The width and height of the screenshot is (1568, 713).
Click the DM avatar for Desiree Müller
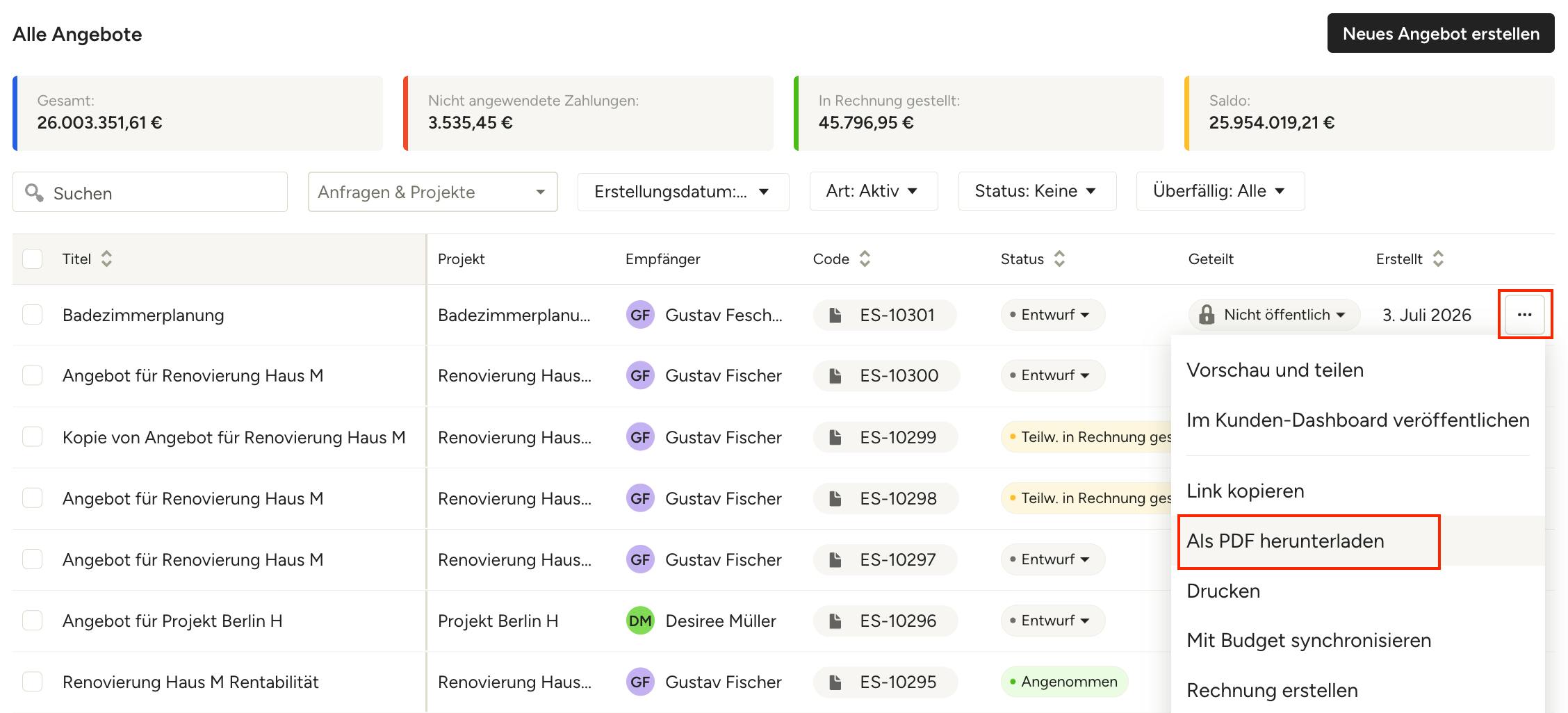[x=640, y=621]
